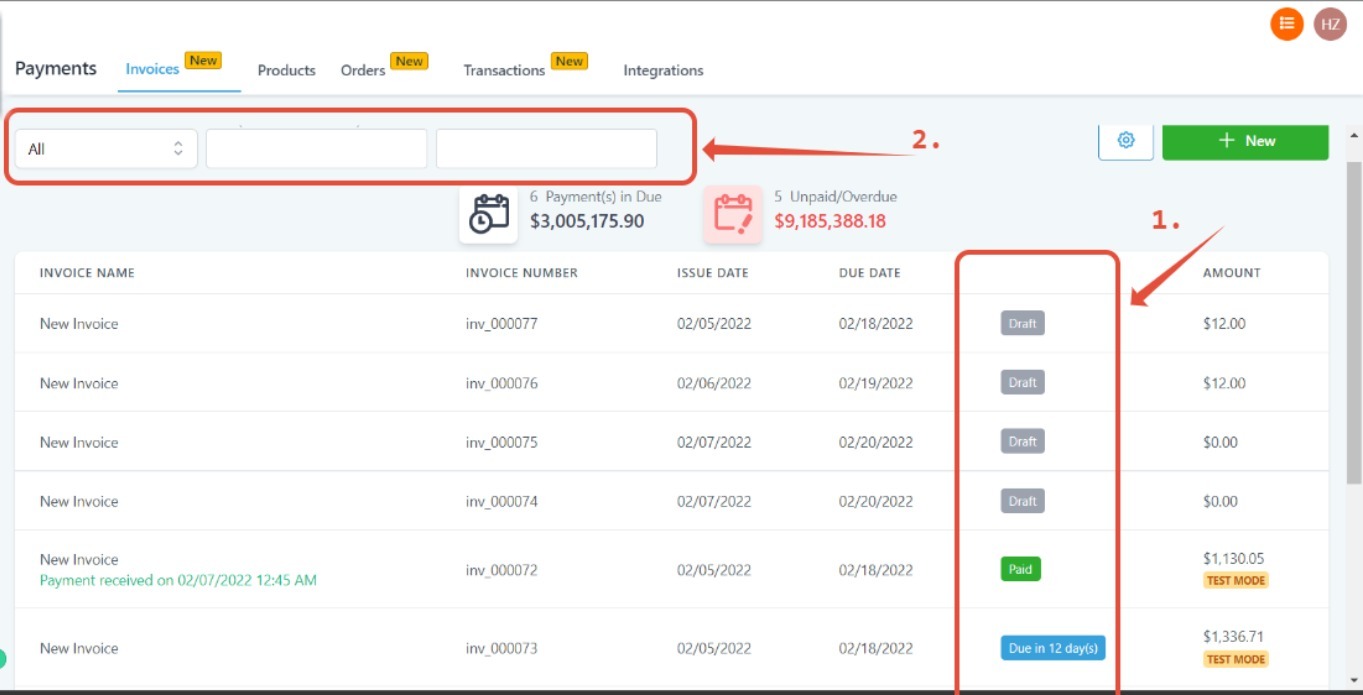Switch to the Products tab
Screen dimensions: 1363x695
(286, 70)
